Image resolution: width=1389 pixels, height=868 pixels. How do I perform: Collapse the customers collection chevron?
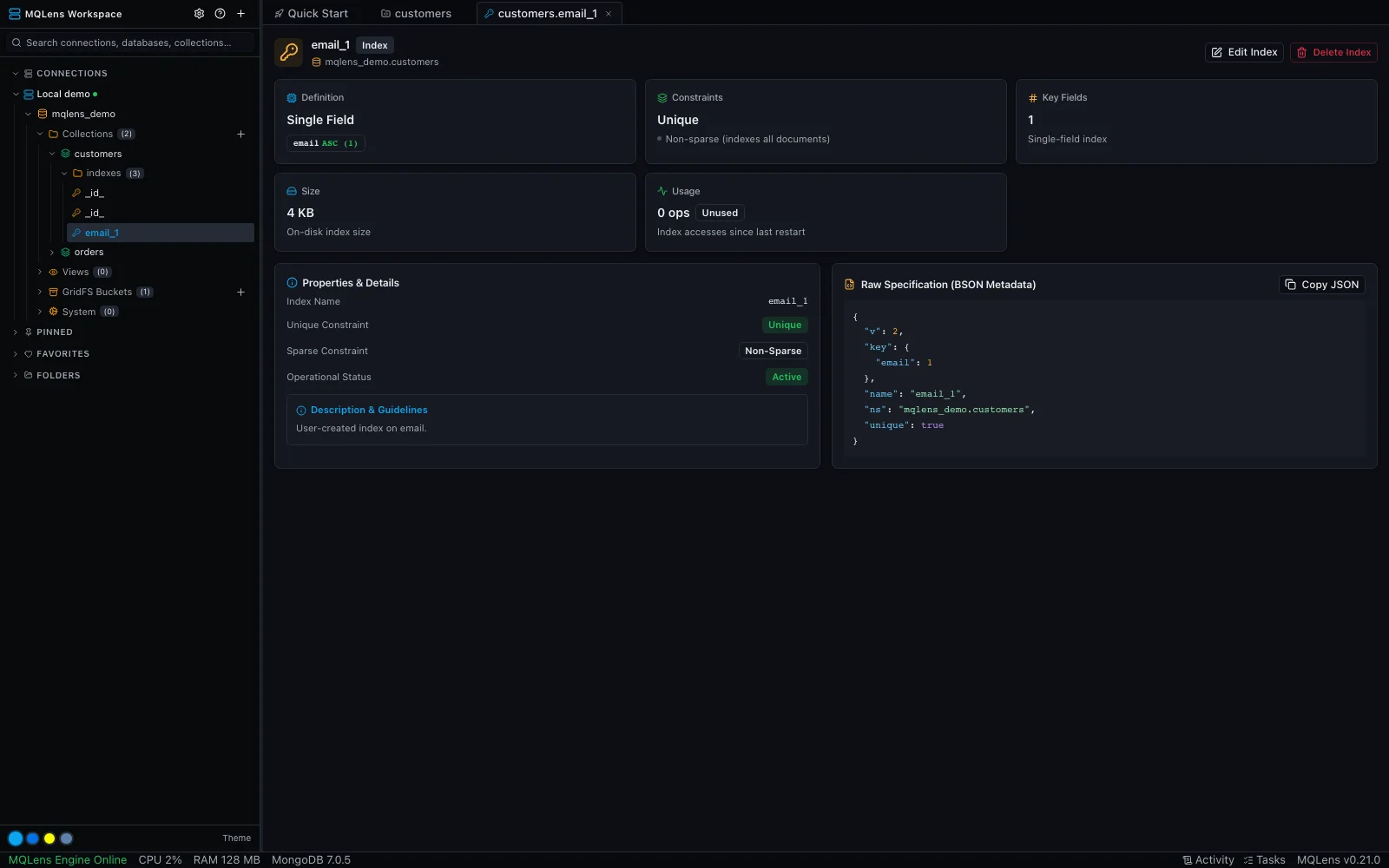(52, 155)
